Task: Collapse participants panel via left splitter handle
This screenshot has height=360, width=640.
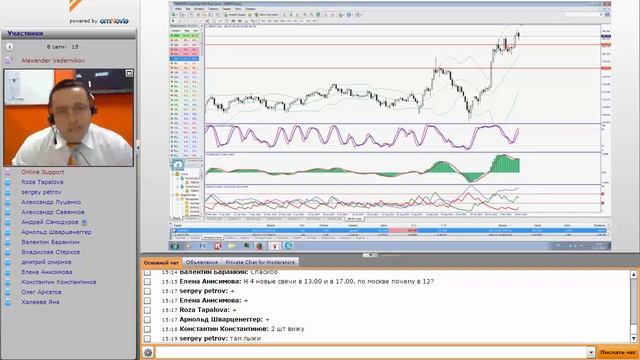Action: (x=138, y=147)
